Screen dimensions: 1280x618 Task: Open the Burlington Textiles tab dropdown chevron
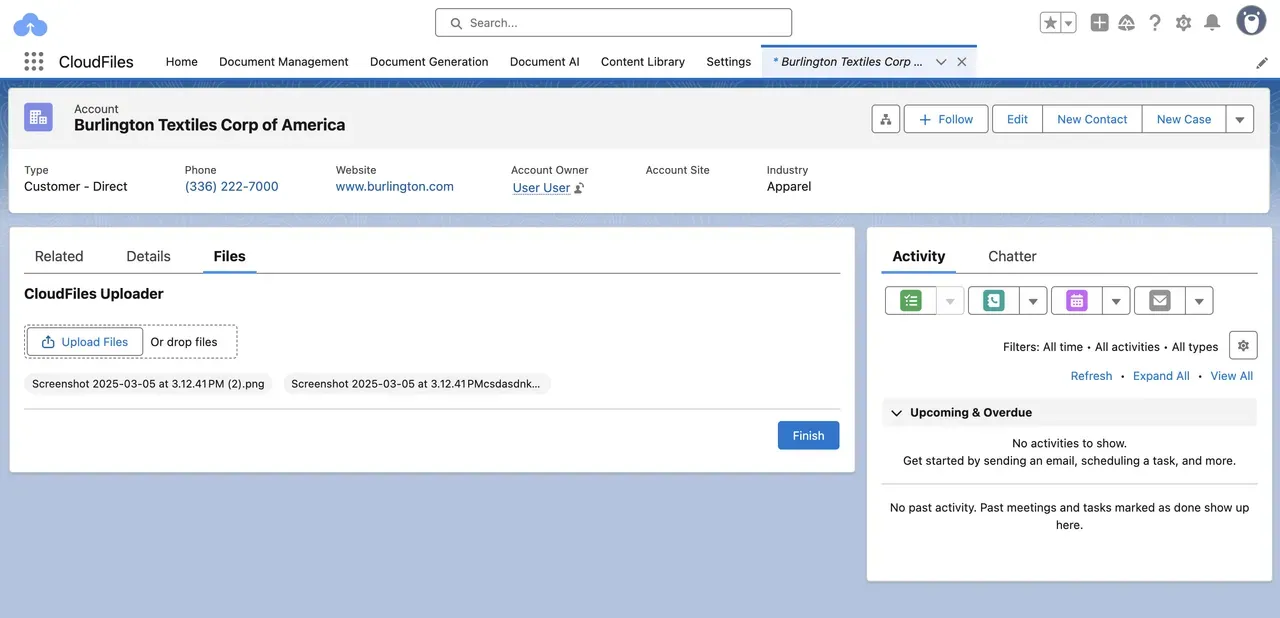click(941, 61)
